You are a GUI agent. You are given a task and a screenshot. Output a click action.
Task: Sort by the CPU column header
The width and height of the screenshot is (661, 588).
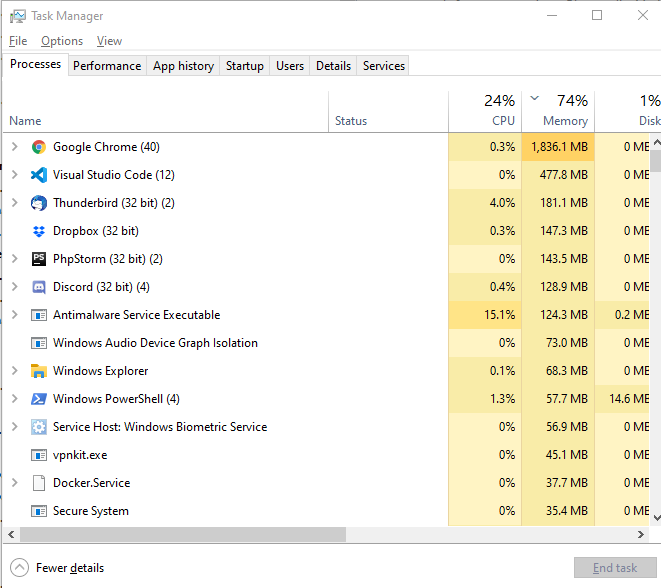coord(485,112)
